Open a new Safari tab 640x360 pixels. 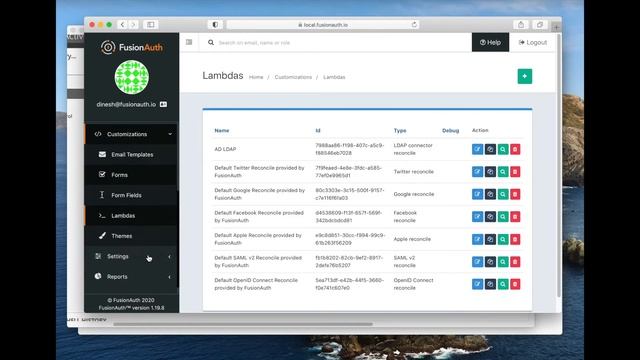tap(556, 27)
